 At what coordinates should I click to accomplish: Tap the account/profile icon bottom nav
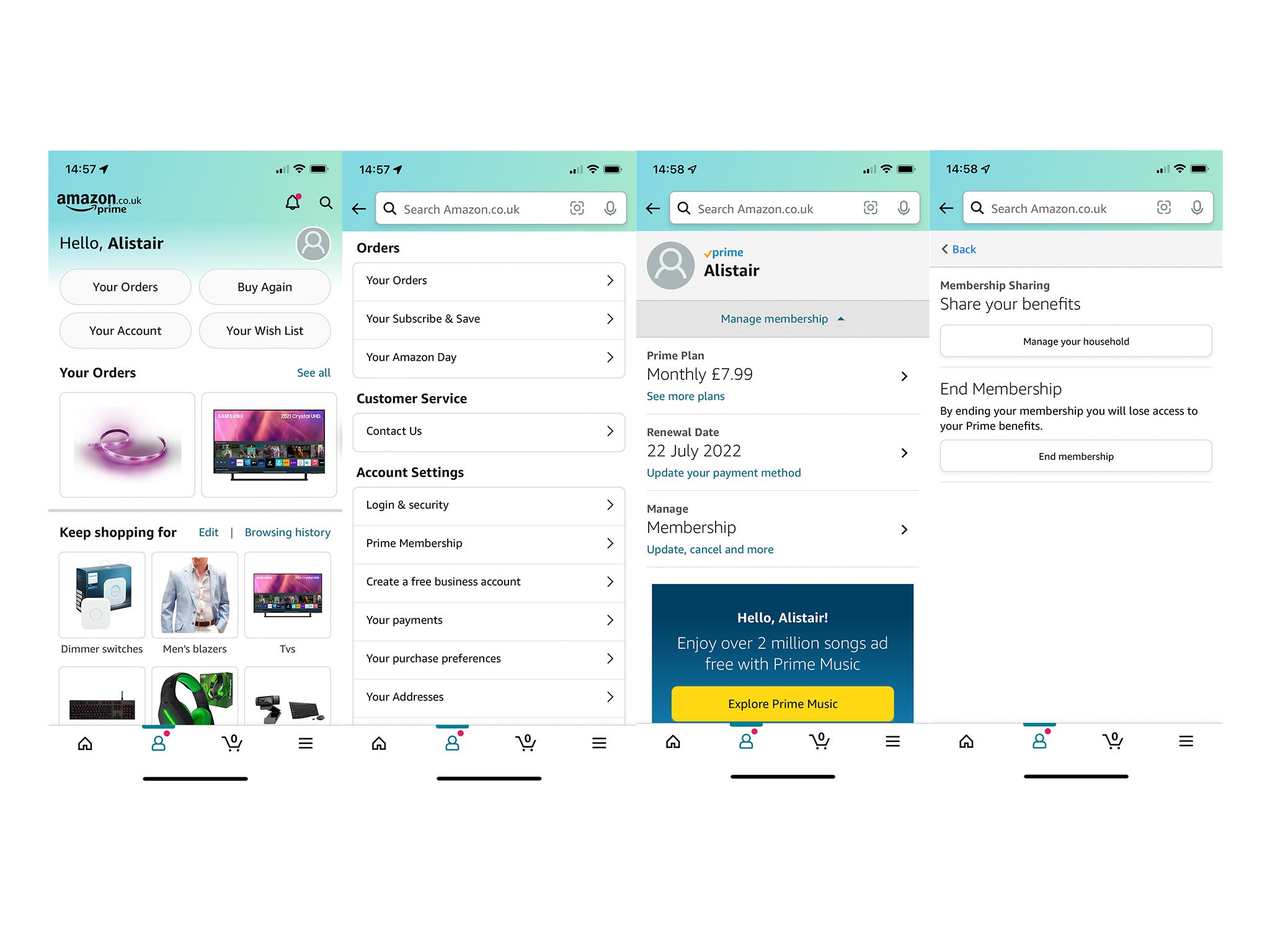pos(160,741)
